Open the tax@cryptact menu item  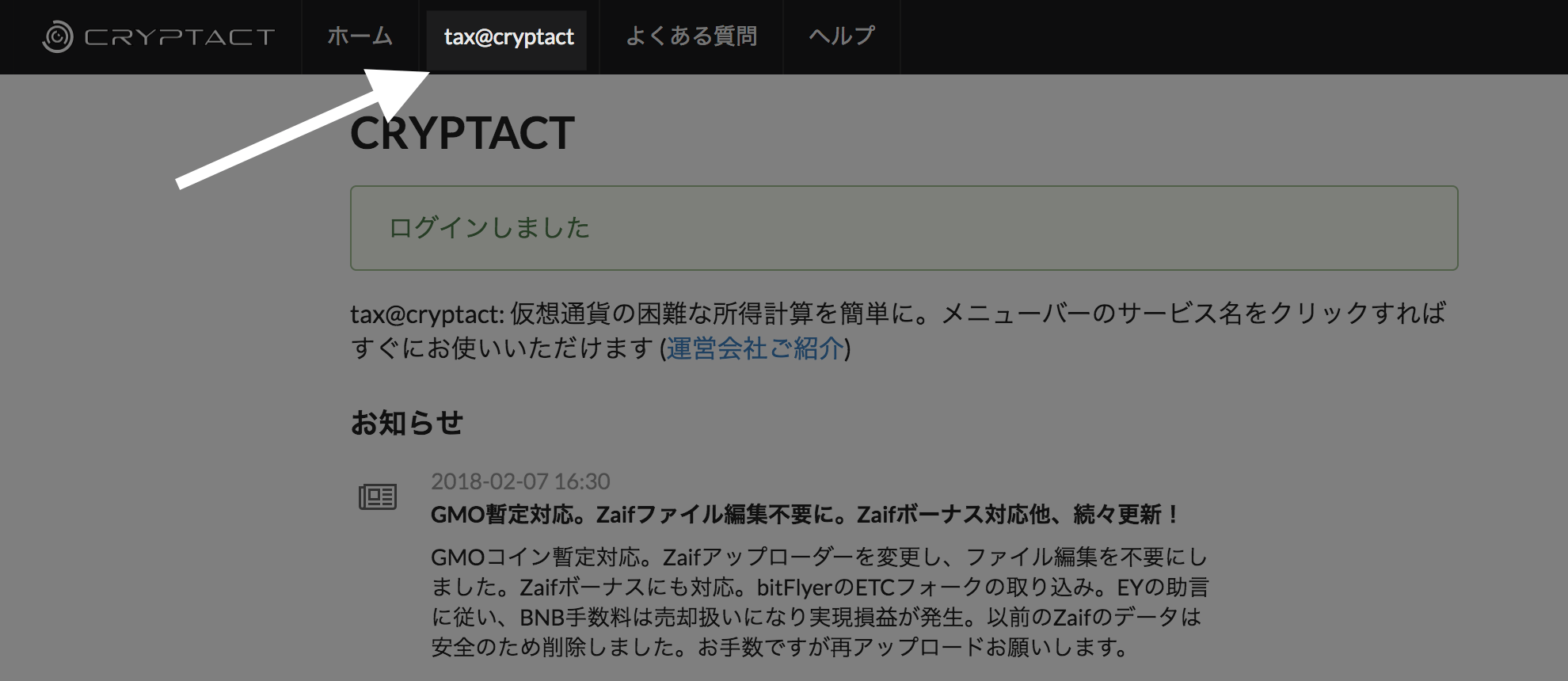pos(508,37)
